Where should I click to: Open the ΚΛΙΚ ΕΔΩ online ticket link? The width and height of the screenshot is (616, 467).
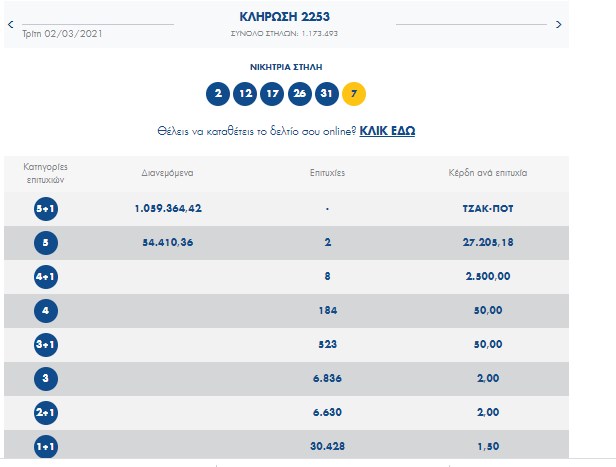click(387, 131)
